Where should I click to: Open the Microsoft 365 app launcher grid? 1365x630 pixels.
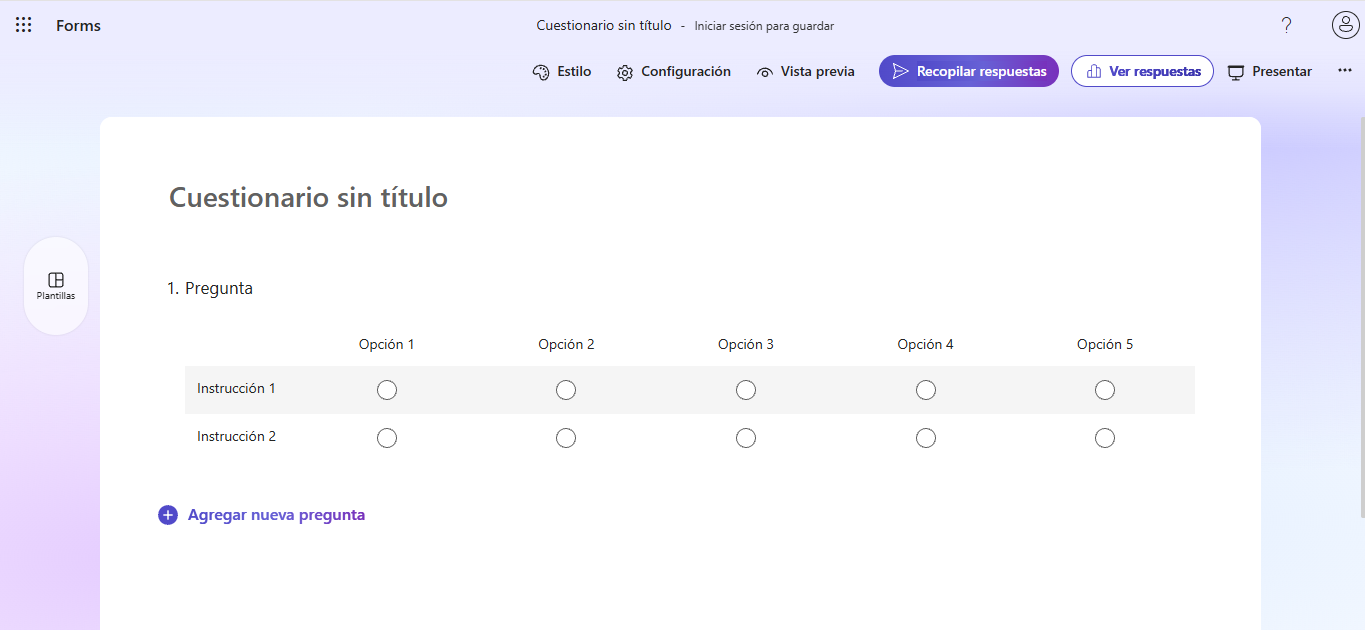pyautogui.click(x=23, y=24)
